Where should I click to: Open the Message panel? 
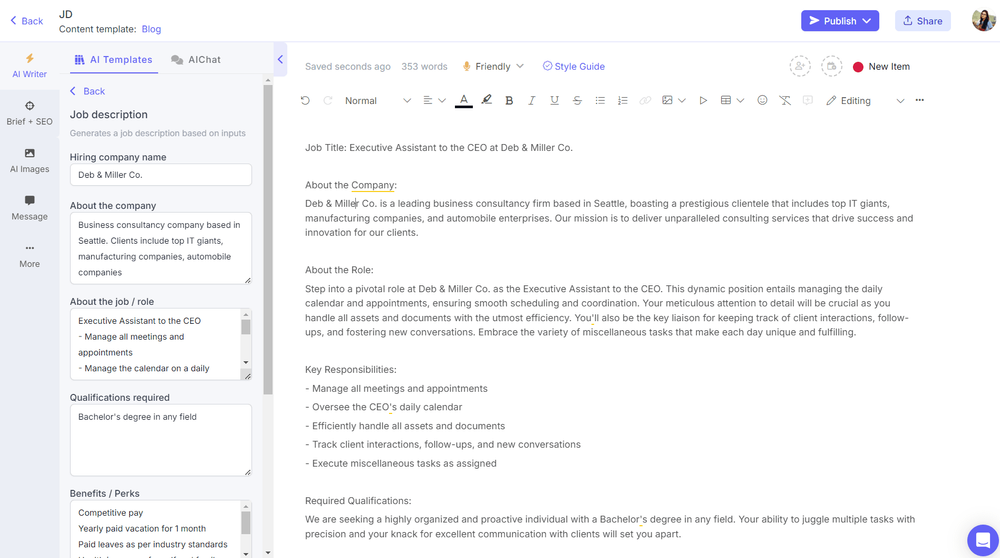pyautogui.click(x=29, y=208)
